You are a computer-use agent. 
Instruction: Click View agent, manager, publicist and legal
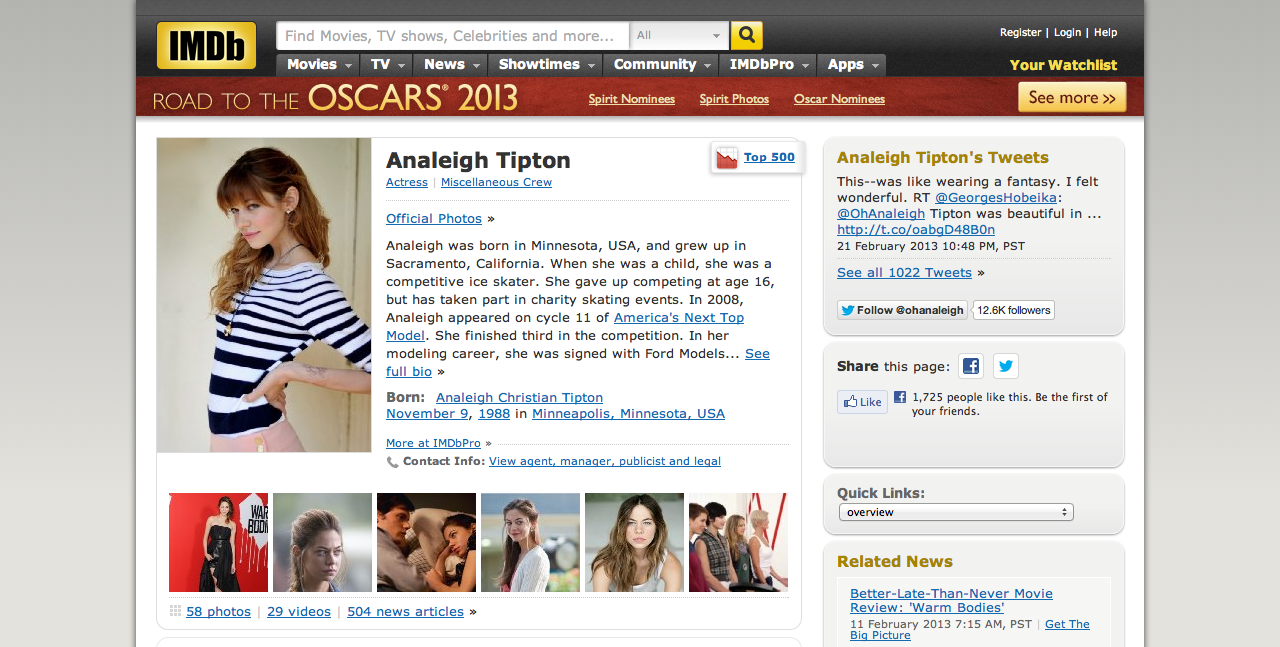click(x=605, y=462)
